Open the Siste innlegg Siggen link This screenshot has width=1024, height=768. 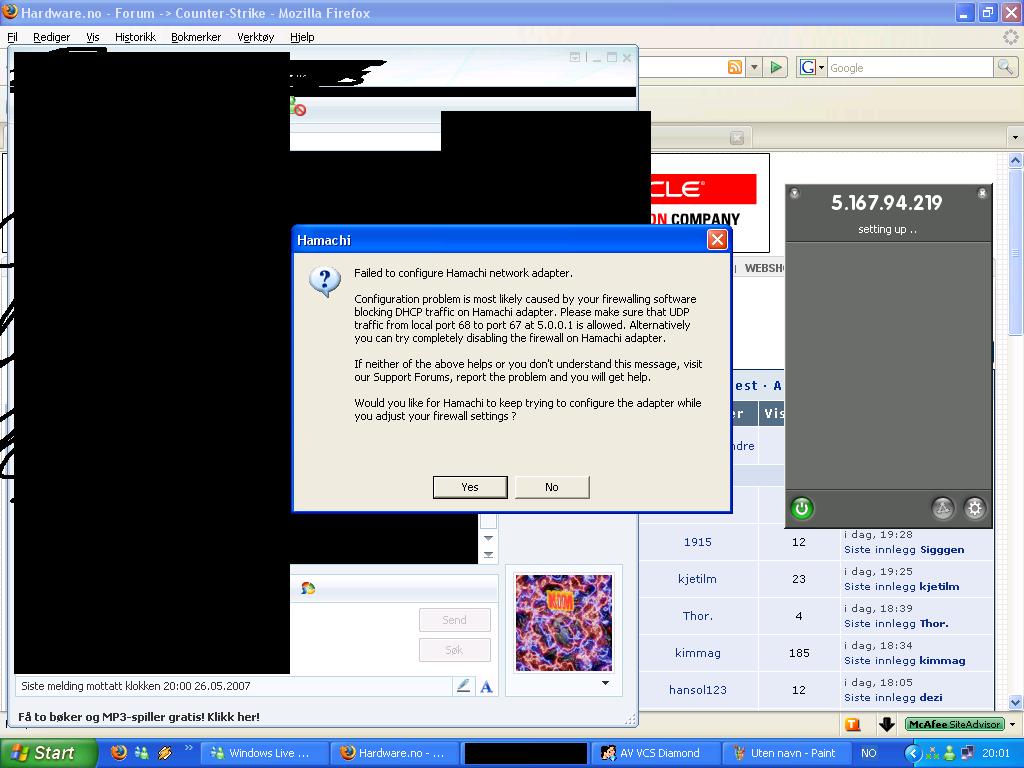tap(904, 549)
